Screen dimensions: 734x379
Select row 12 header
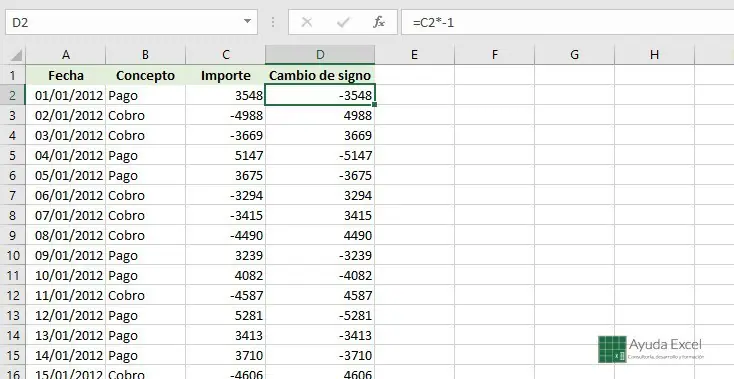click(x=13, y=295)
